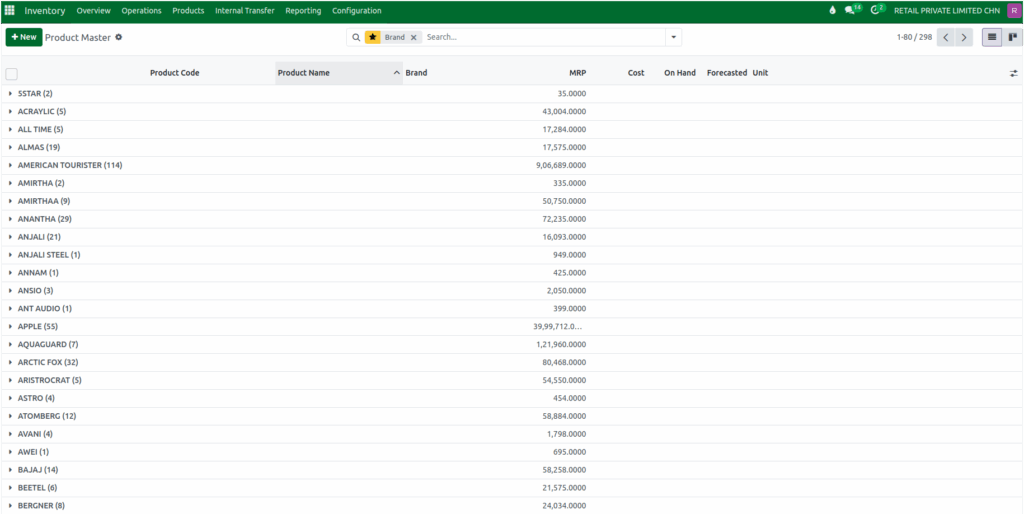
Task: Sort by Brand column header
Action: click(x=416, y=73)
